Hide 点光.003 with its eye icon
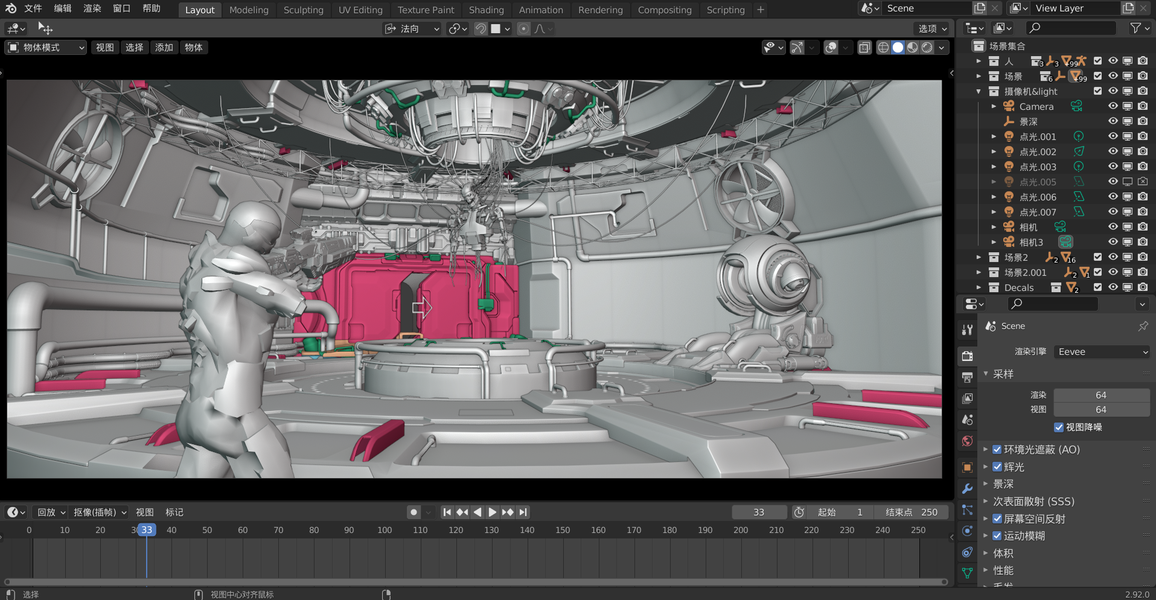 (1113, 167)
